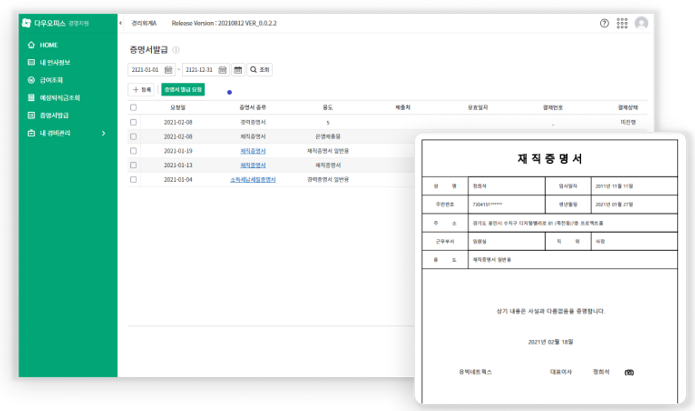Click the start date field 2021-01-01
695x411 pixels.
[151, 70]
